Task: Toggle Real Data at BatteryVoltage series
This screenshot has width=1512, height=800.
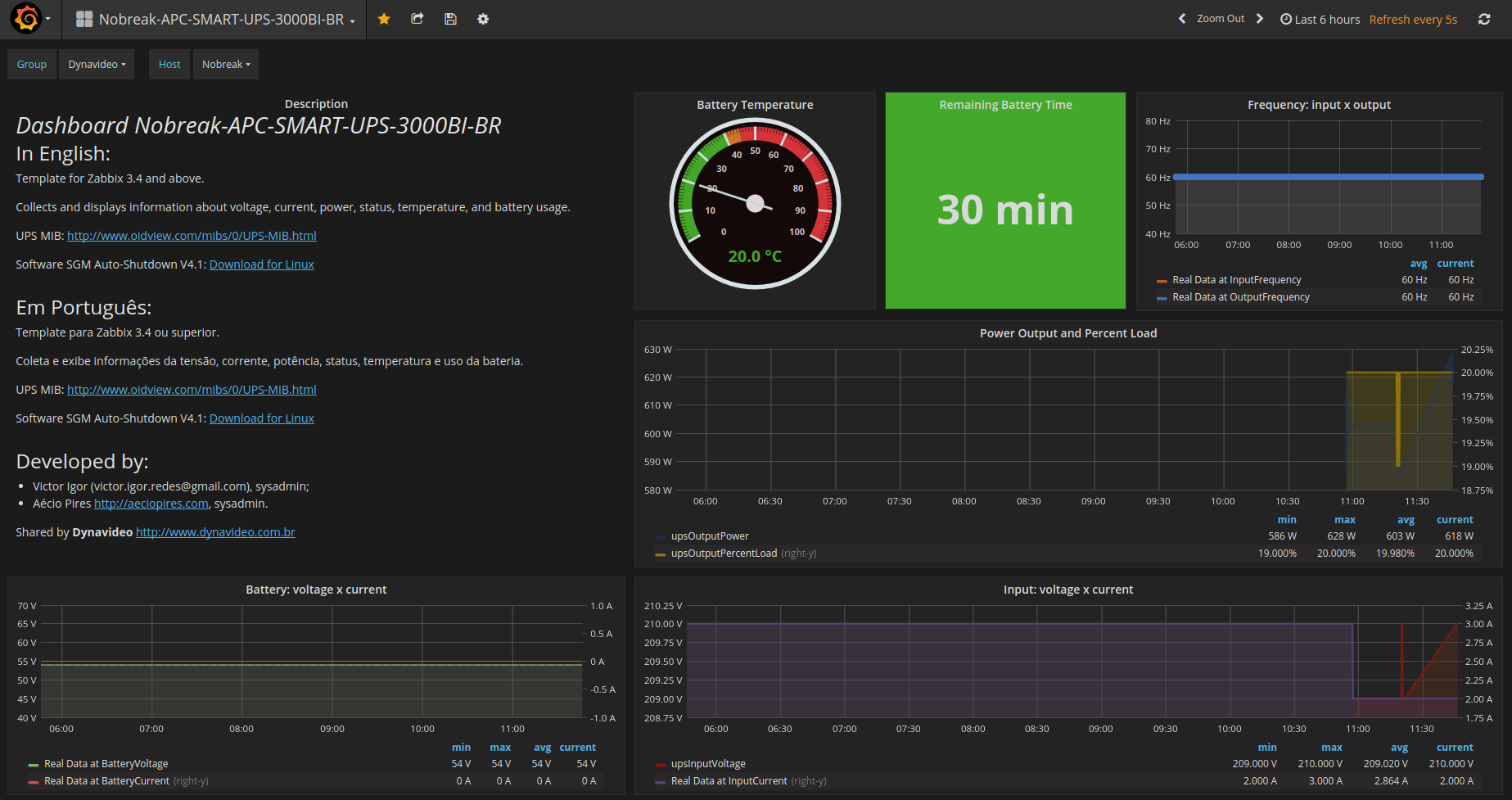Action: coord(106,764)
